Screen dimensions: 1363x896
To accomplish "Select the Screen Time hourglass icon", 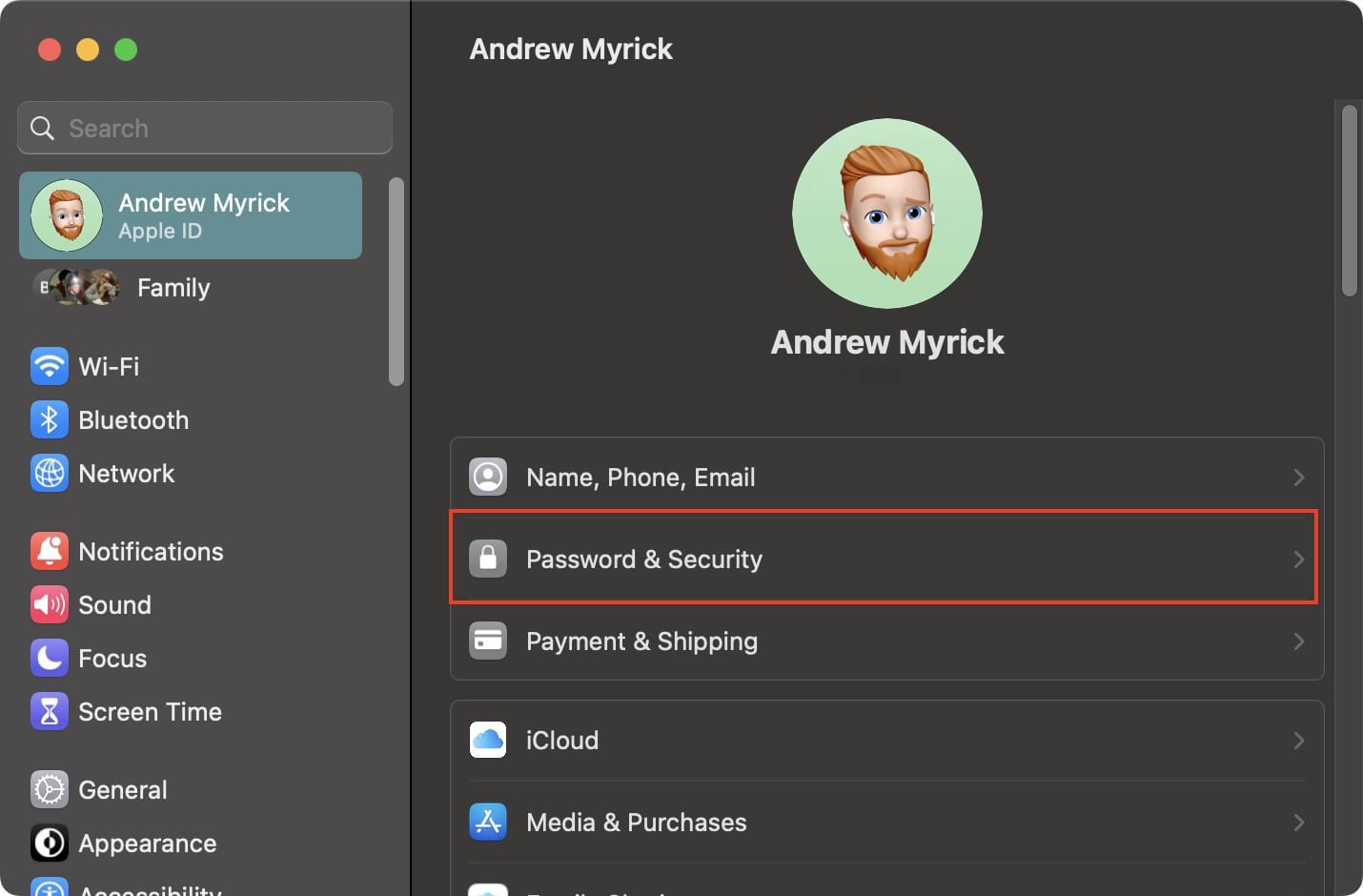I will [x=49, y=711].
